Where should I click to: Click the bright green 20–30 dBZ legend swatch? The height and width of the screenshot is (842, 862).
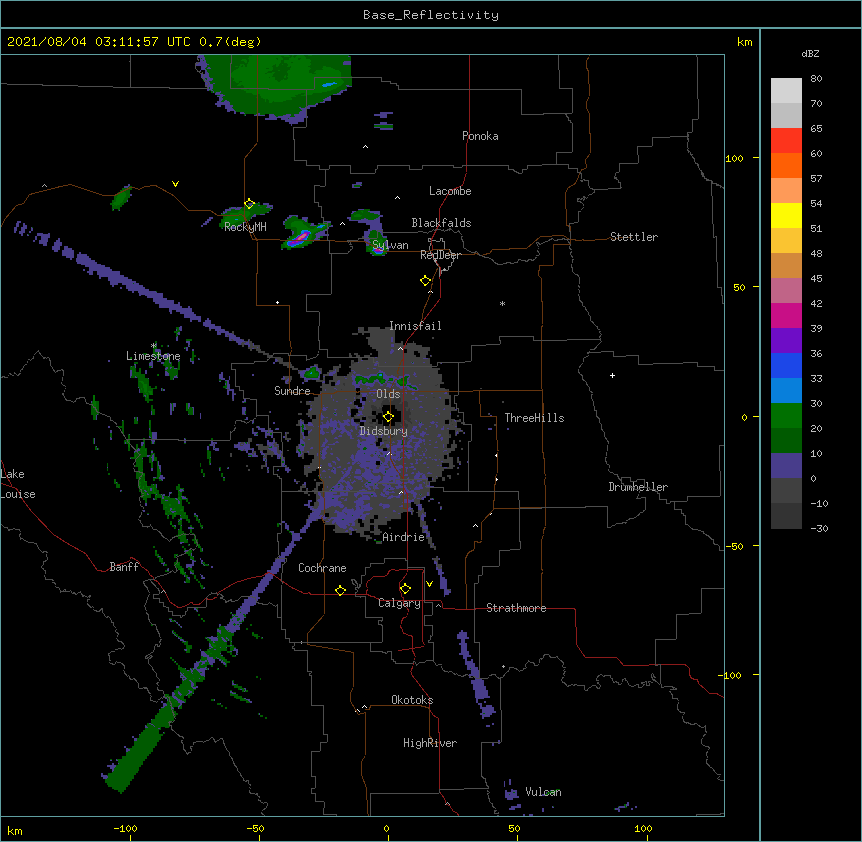pyautogui.click(x=786, y=416)
